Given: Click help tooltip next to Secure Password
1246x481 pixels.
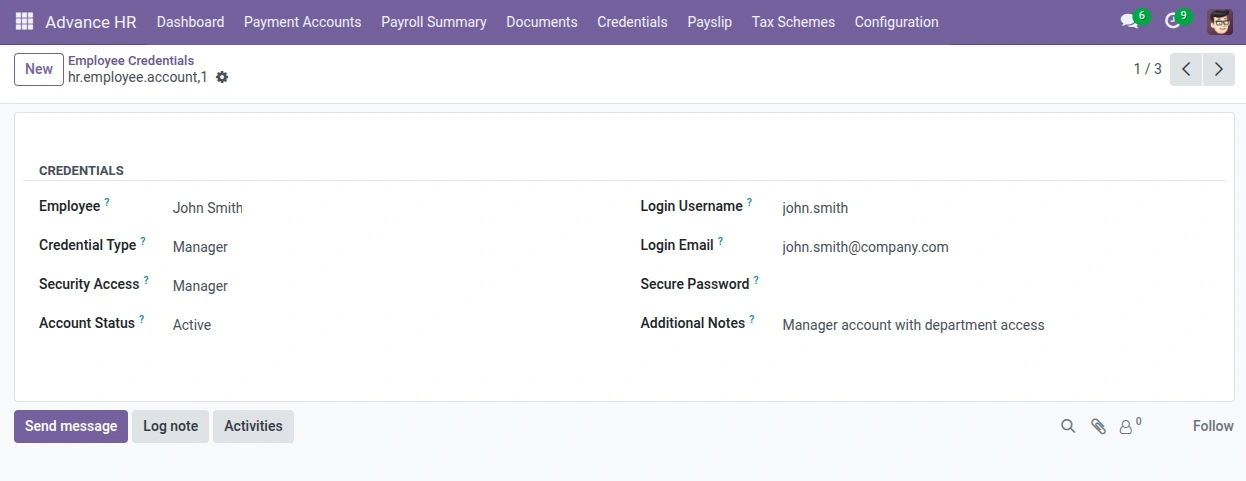Looking at the screenshot, I should pyautogui.click(x=756, y=280).
